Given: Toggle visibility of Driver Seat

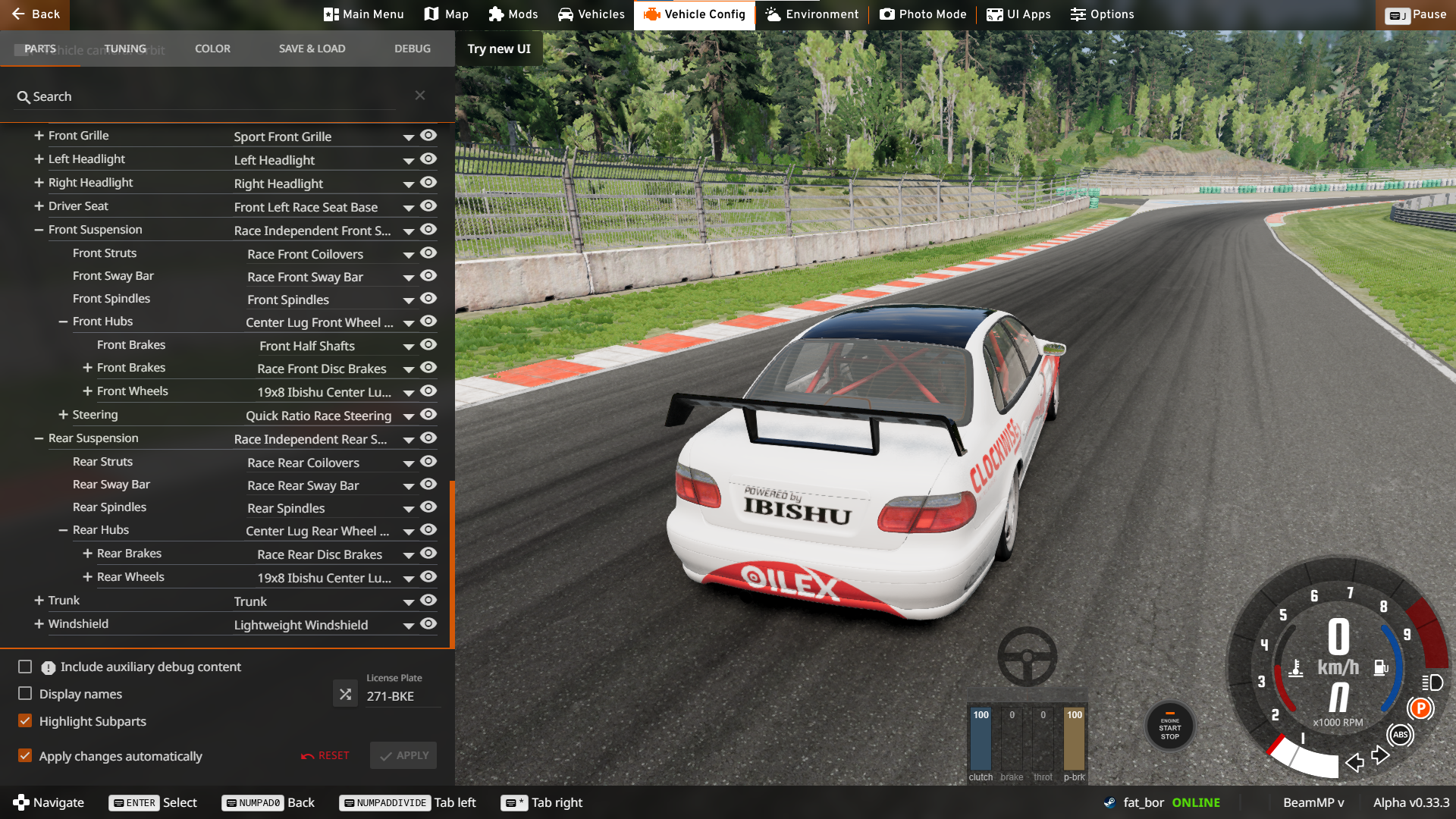Looking at the screenshot, I should (x=428, y=206).
